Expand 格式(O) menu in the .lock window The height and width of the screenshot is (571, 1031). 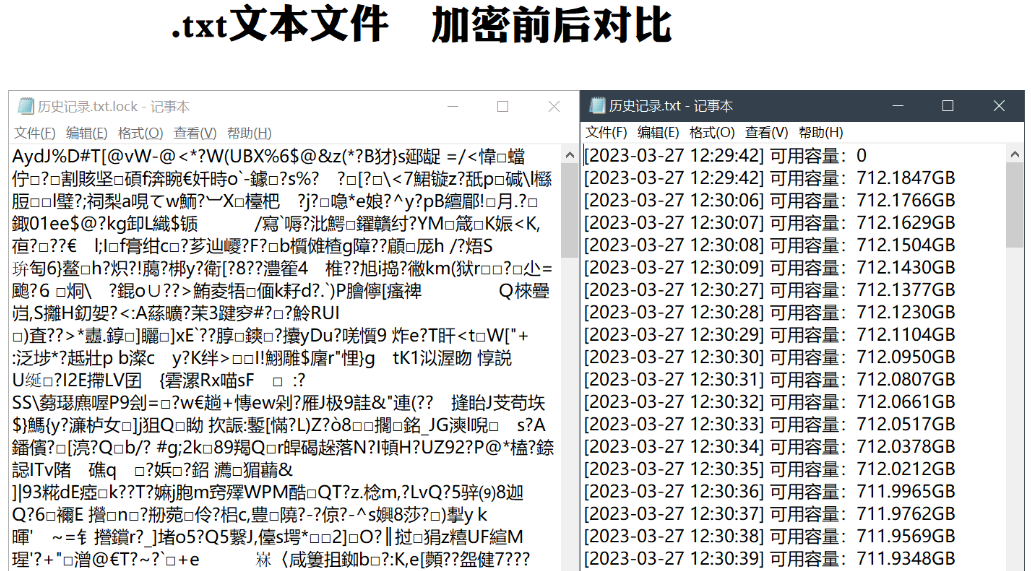tap(140, 133)
